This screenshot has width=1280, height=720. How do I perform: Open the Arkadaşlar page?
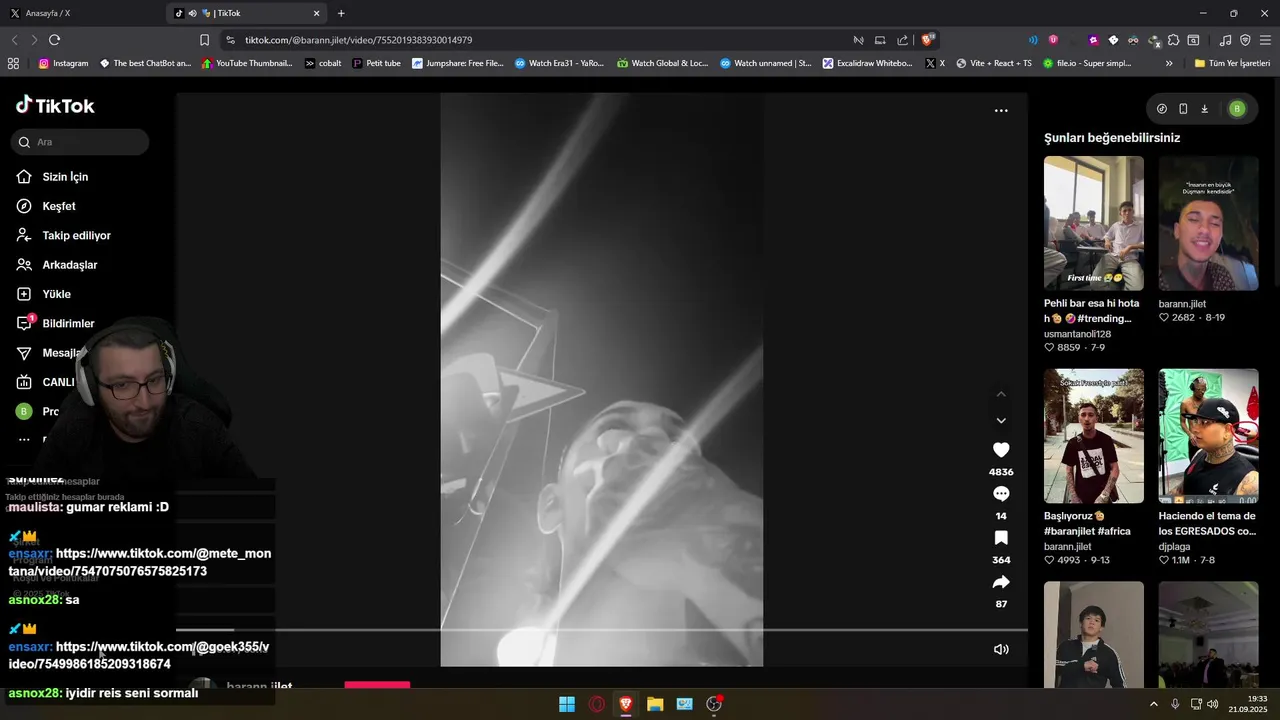(69, 265)
